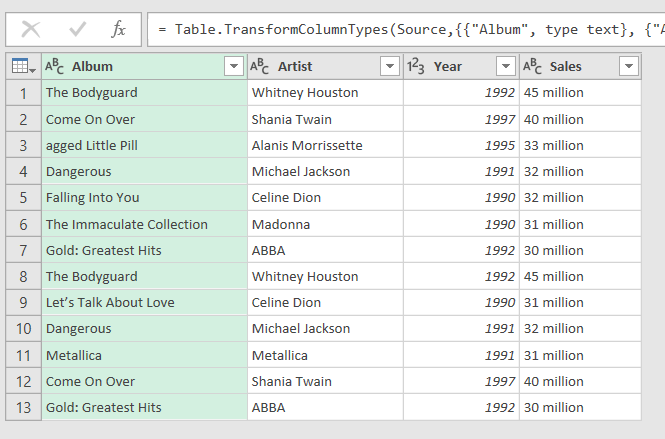Click Whitney Houston cell in row 1
This screenshot has height=439, width=665.
pos(325,93)
